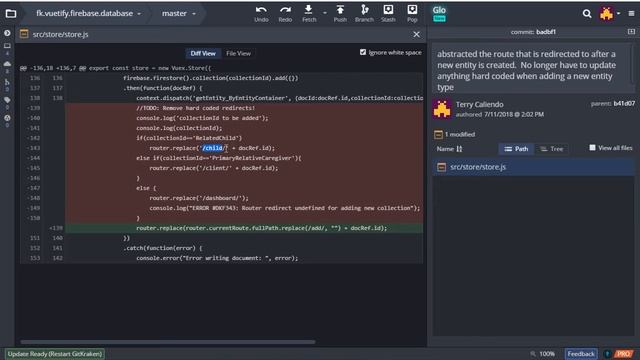The width and height of the screenshot is (640, 360).
Task: Select src/store/store.js in modified files list
Action: (533, 167)
